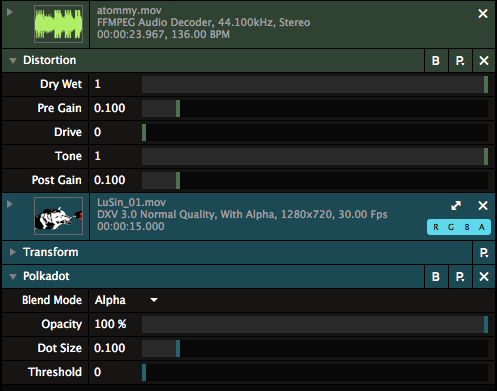
Task: Expand the Transform section
Action: [13, 252]
